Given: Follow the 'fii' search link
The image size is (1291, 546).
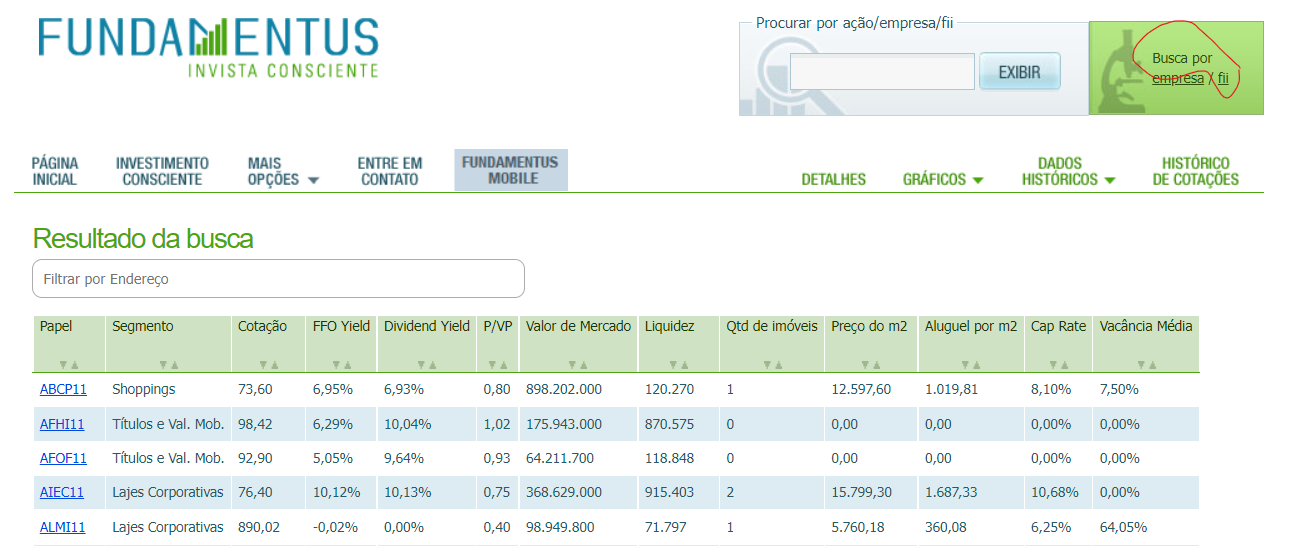Looking at the screenshot, I should [1222, 78].
